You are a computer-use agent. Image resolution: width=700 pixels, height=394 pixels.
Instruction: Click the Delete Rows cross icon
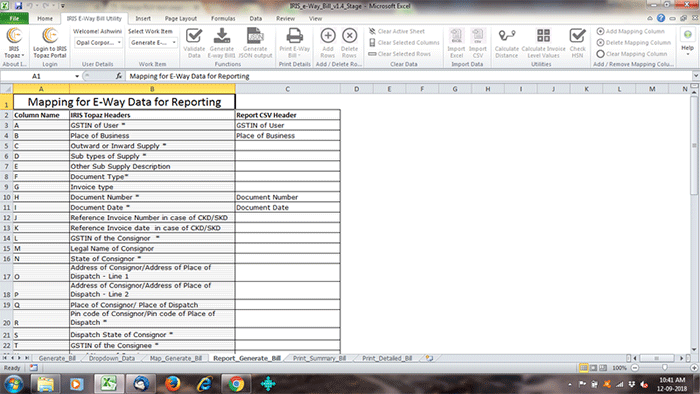(349, 36)
